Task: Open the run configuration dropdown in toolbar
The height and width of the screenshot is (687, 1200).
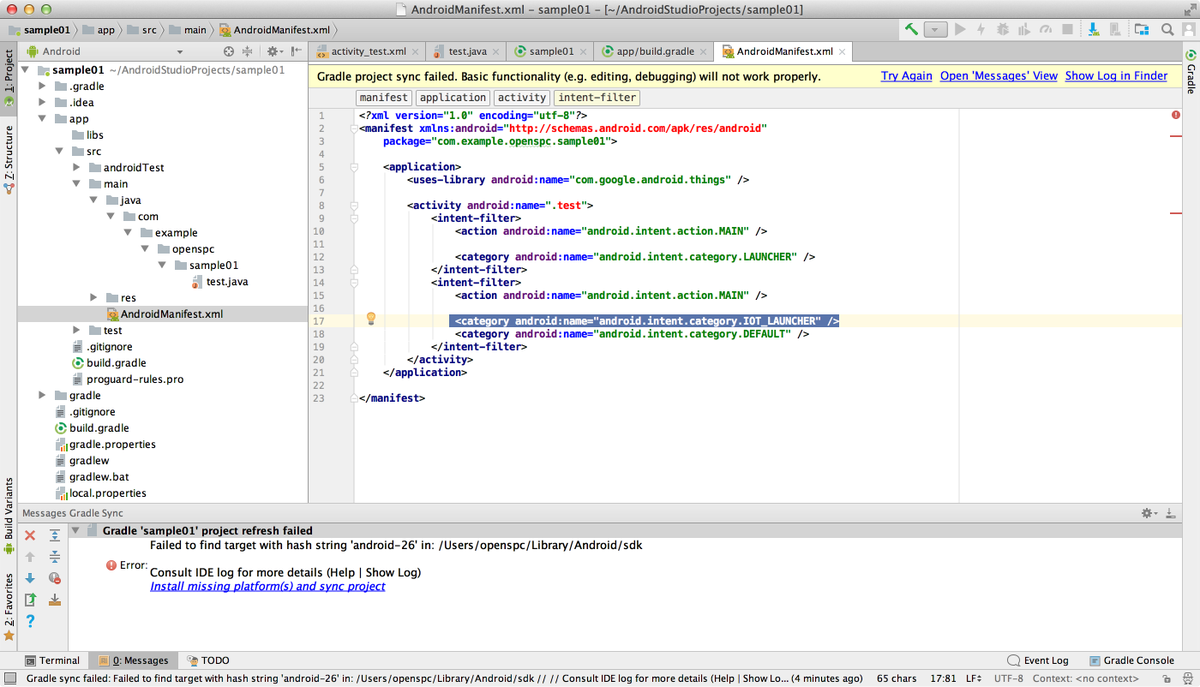Action: tap(935, 30)
